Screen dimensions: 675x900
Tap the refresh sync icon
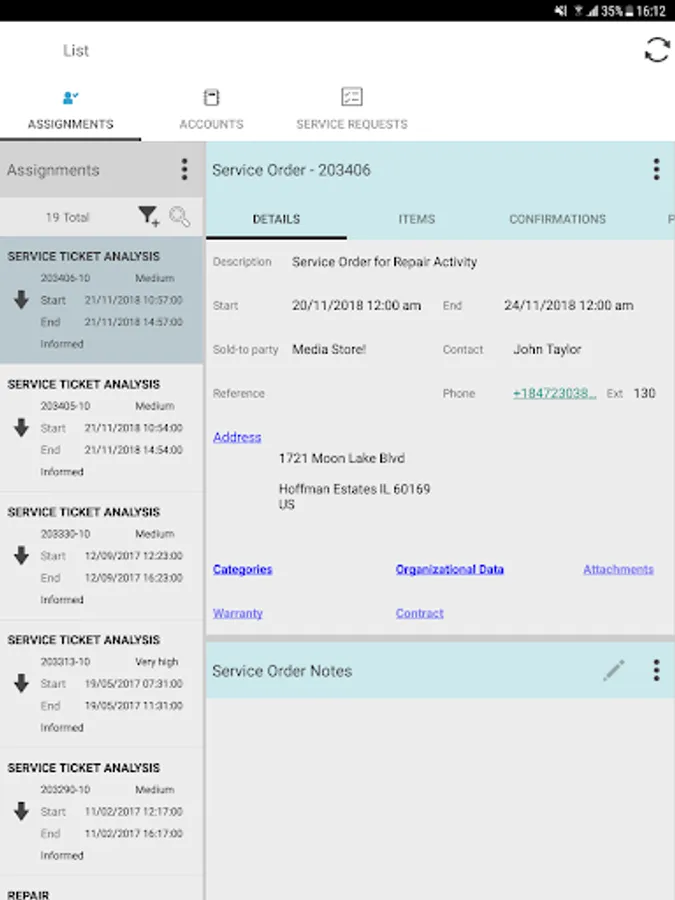(x=657, y=50)
